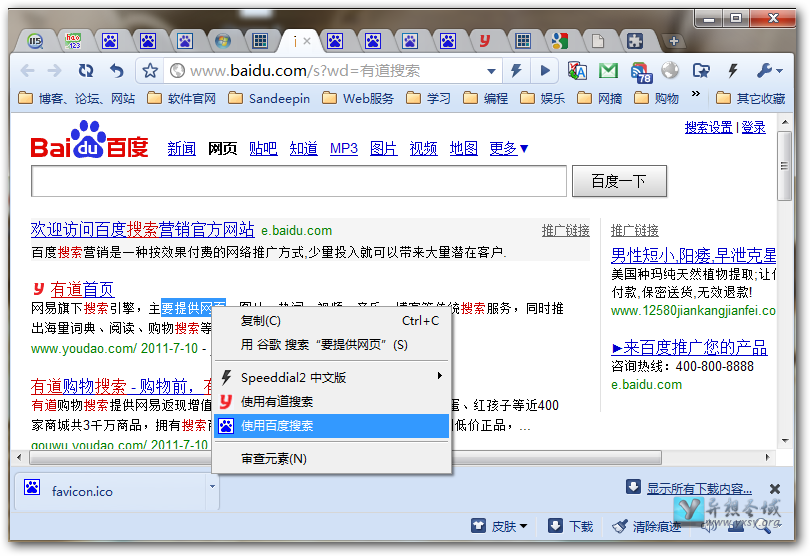Screen dimensions: 810x556
Task: Expand the address bar dropdown arrow
Action: (x=491, y=71)
